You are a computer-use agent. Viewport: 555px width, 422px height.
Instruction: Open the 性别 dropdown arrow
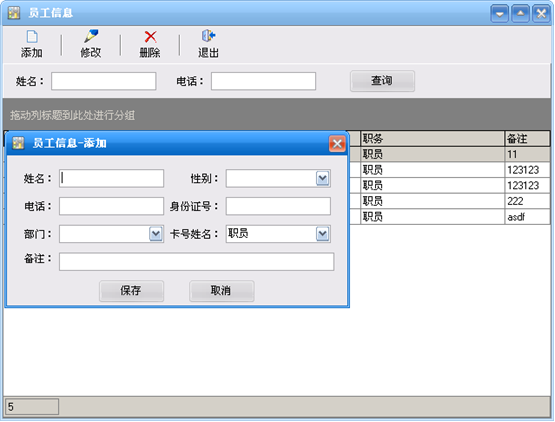point(322,178)
